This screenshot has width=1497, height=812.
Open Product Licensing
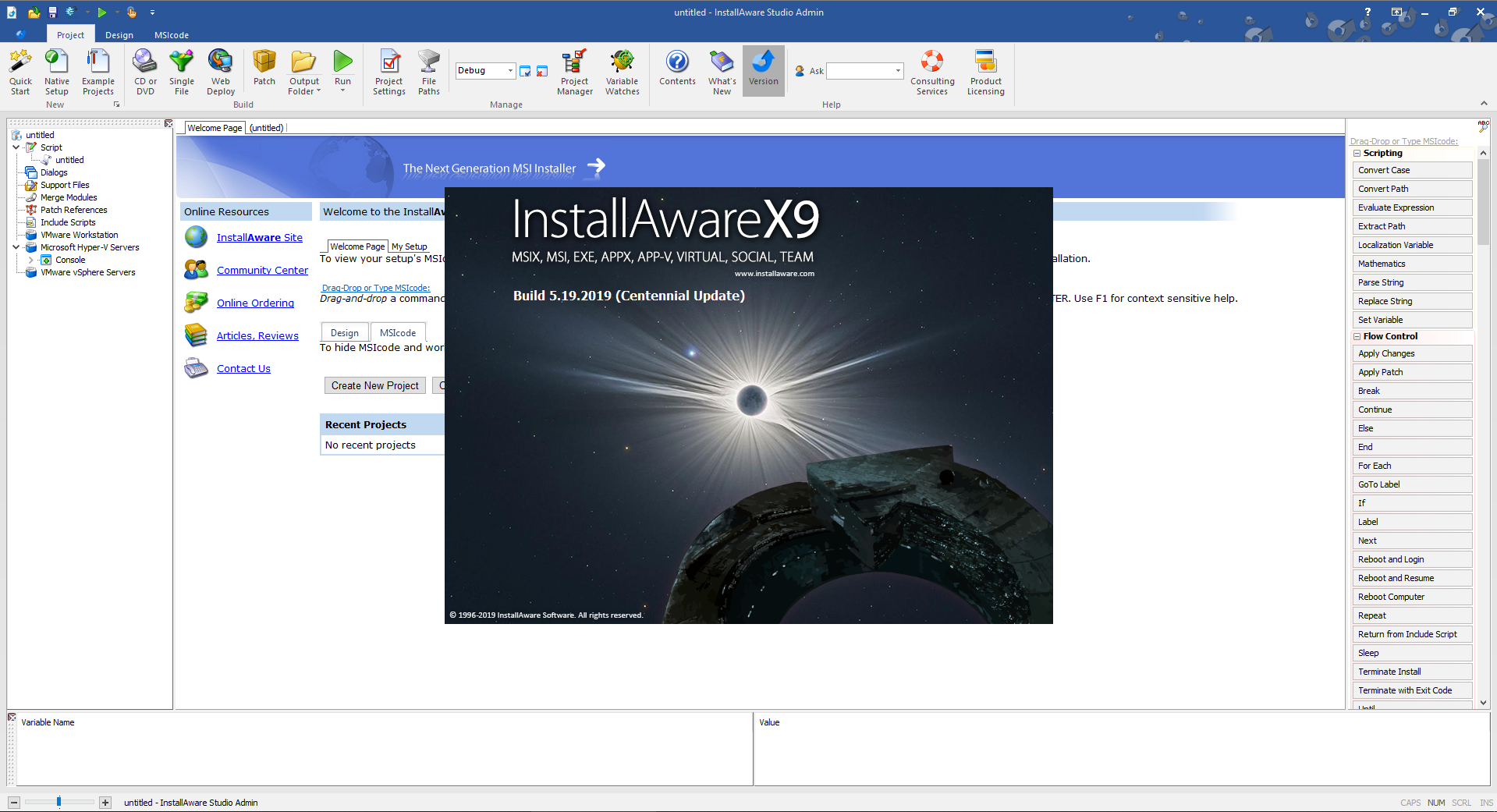(x=986, y=72)
